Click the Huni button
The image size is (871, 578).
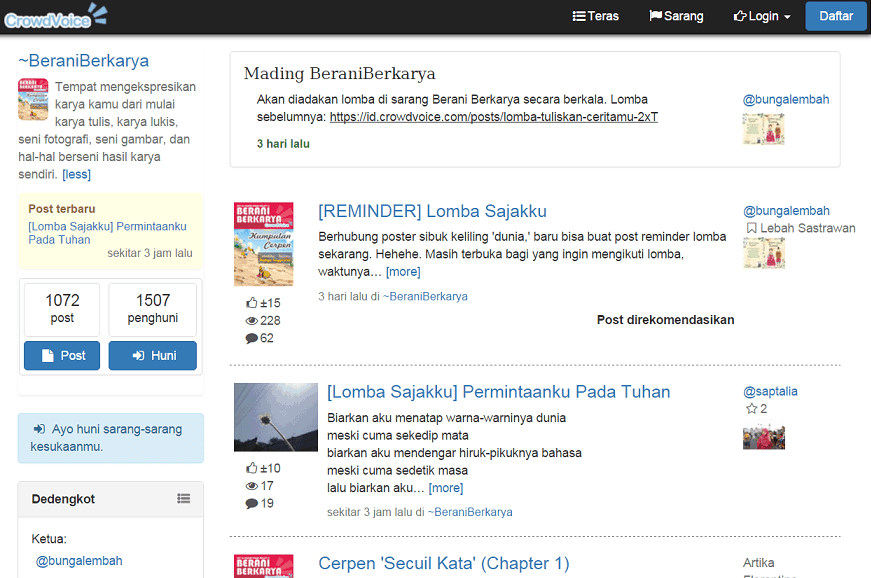click(152, 356)
